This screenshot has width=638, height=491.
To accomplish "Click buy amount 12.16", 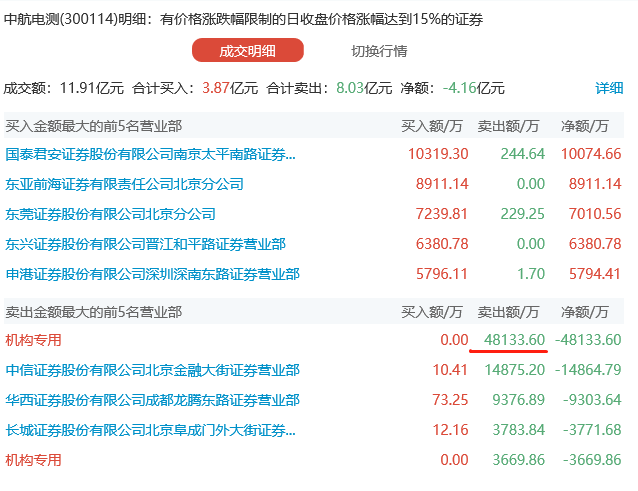I will (x=450, y=430).
